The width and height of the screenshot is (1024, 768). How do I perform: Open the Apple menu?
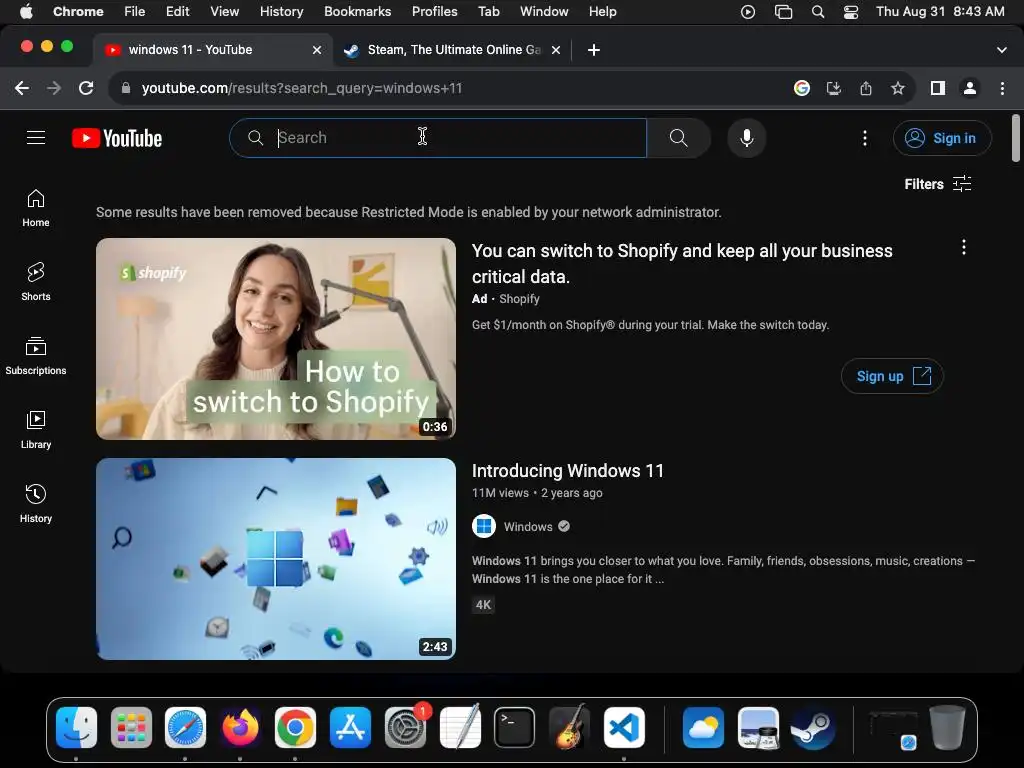[x=26, y=12]
